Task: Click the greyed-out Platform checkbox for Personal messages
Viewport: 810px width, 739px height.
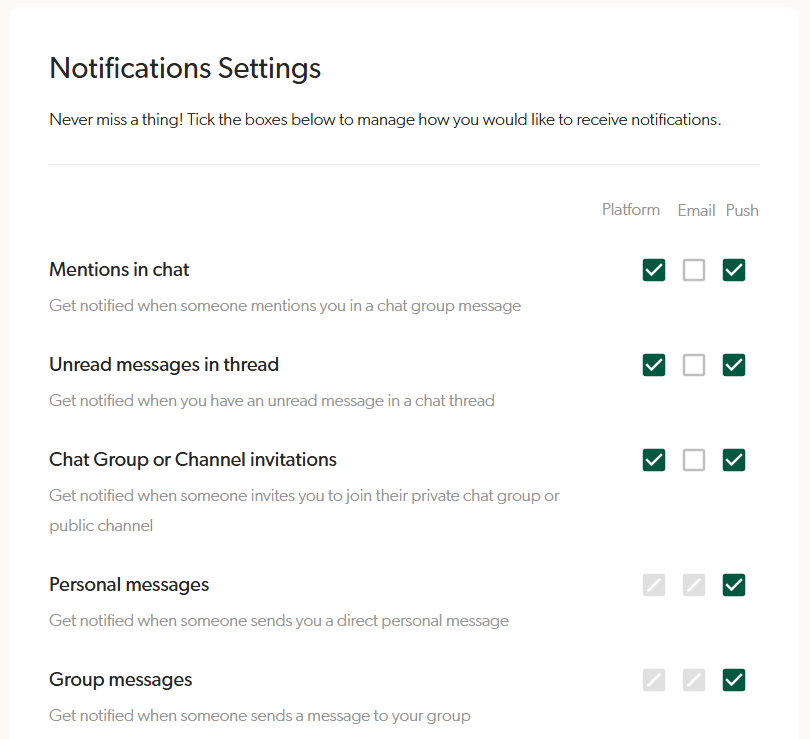Action: click(654, 585)
